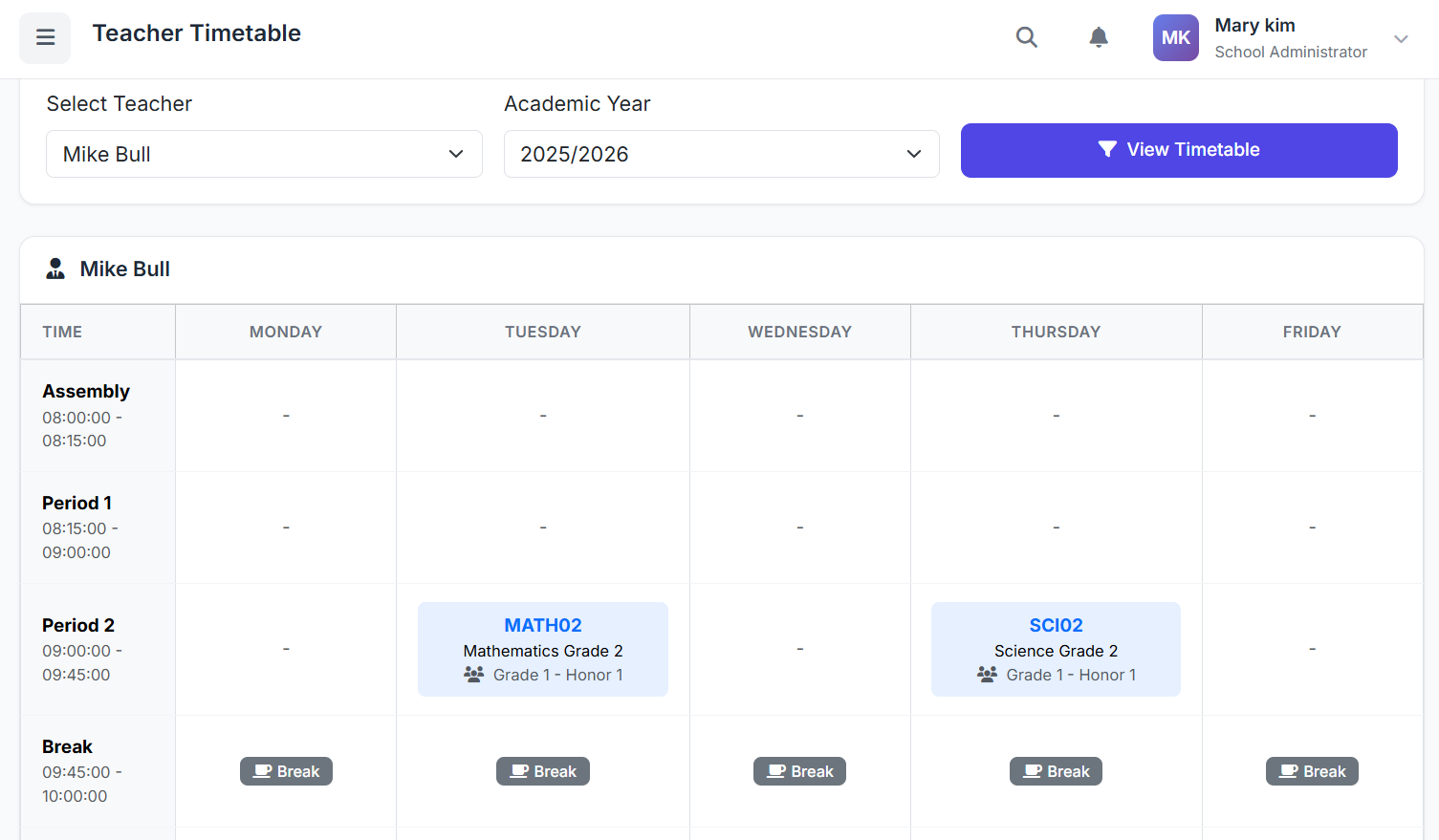Open the navigation hamburger menu

[45, 37]
